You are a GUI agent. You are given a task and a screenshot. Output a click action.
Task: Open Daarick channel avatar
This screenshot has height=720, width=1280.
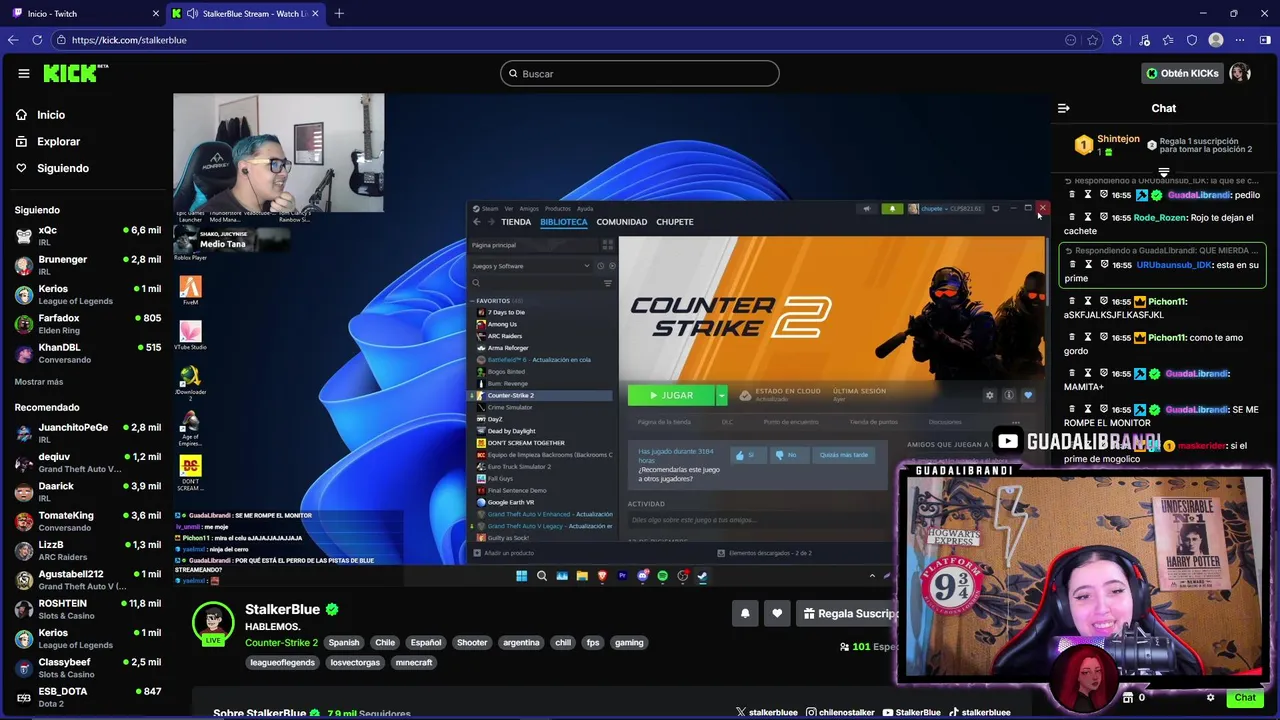pos(24,492)
